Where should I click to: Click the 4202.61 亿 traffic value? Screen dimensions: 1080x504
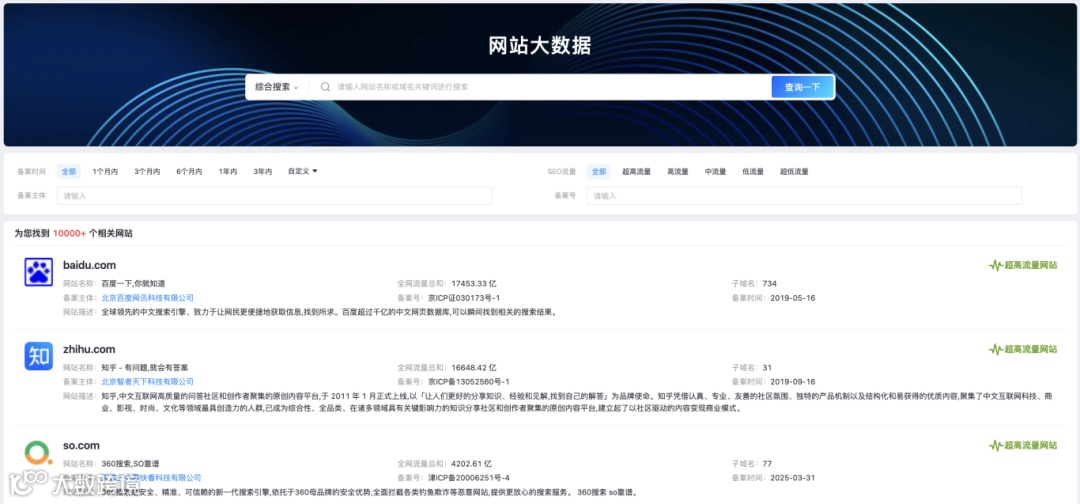(x=472, y=463)
